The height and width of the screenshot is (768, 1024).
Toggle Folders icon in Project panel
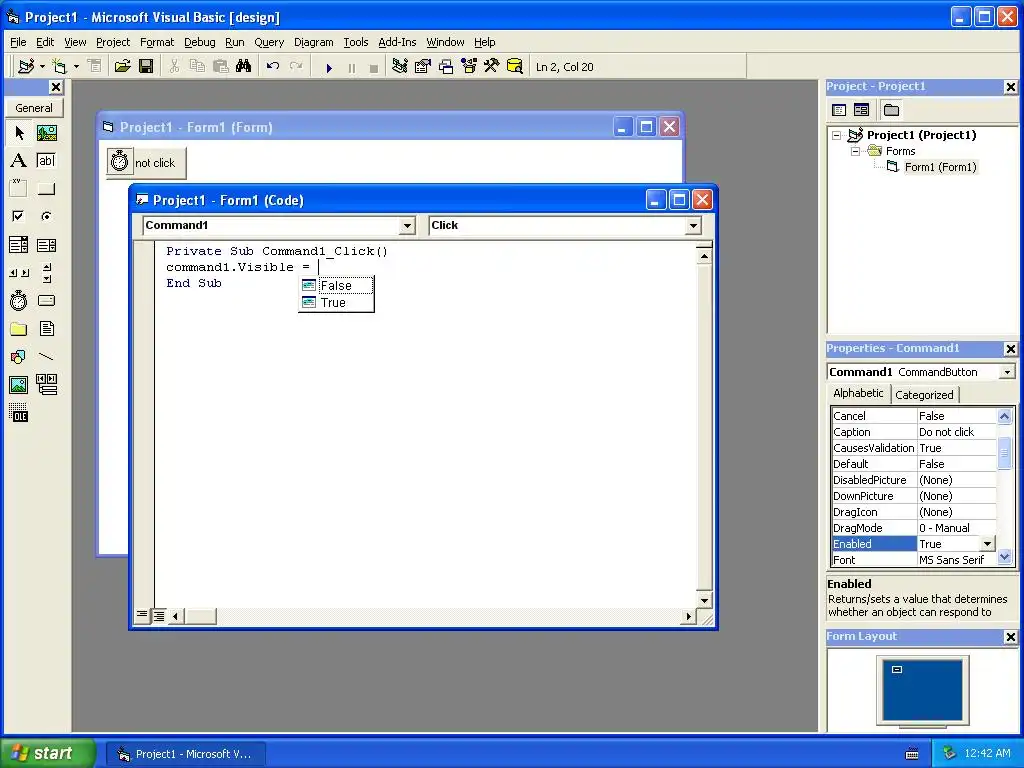[891, 110]
